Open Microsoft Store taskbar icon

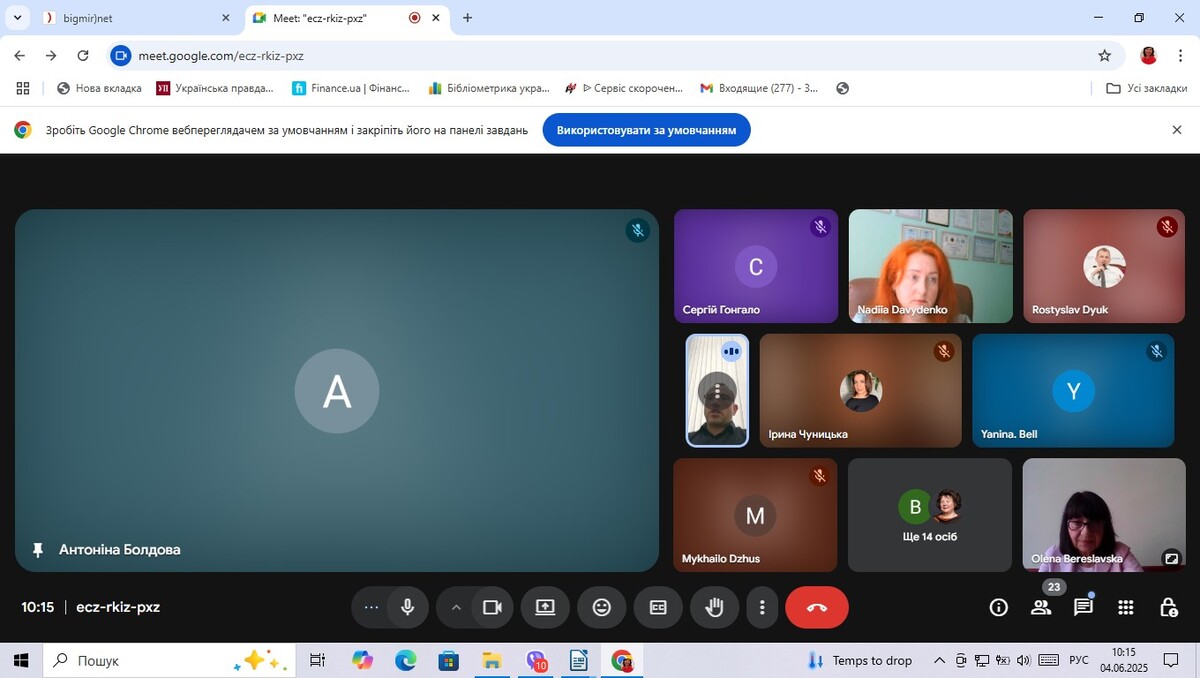tap(448, 660)
